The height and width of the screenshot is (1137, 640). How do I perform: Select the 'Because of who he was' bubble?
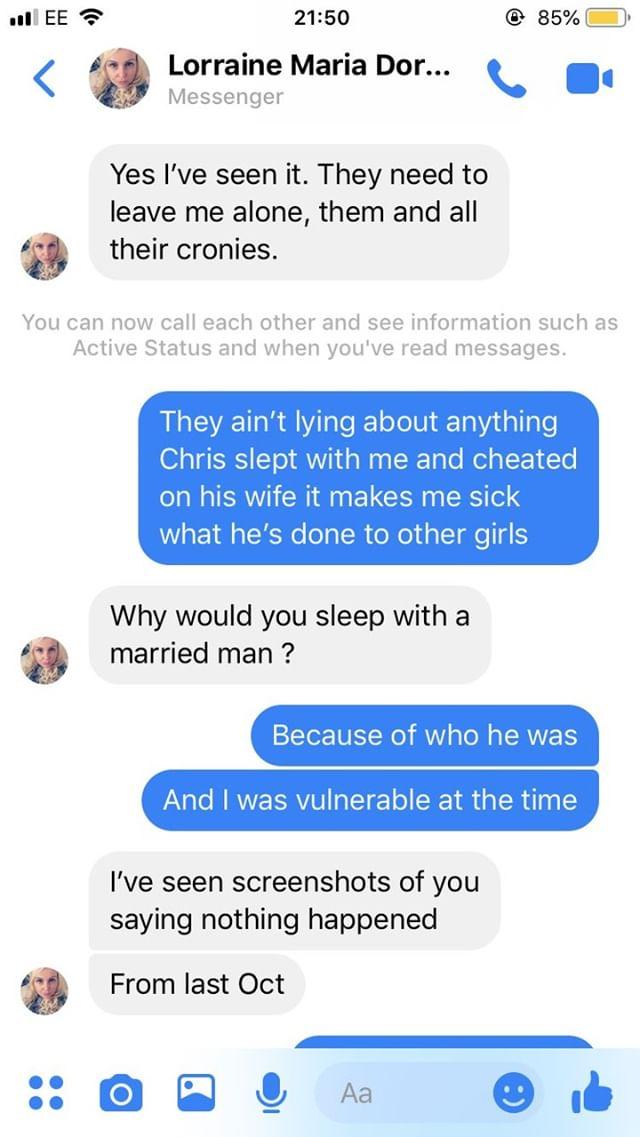pos(425,735)
